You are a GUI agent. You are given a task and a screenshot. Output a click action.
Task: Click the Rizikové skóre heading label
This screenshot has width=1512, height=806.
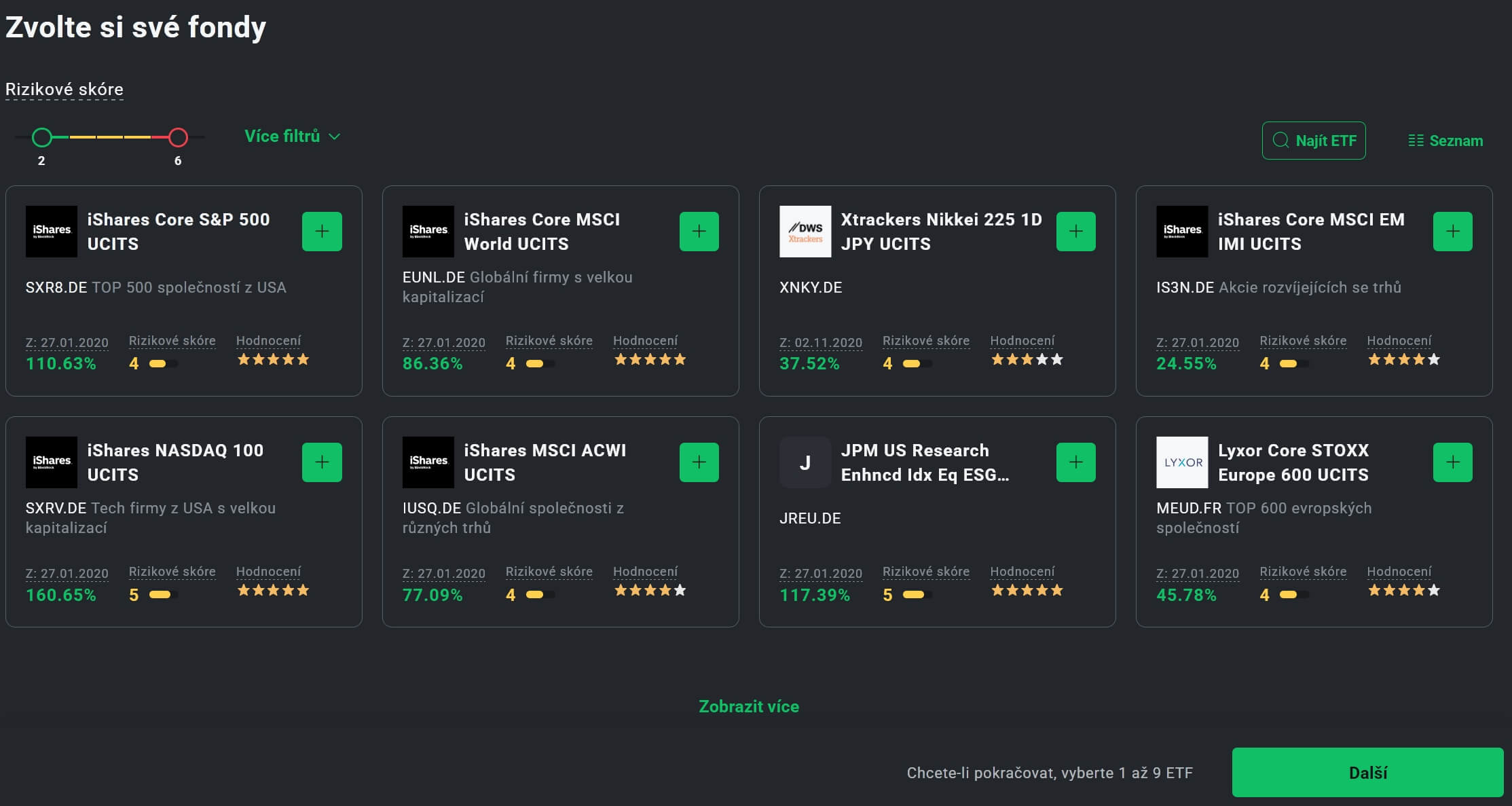coord(64,90)
